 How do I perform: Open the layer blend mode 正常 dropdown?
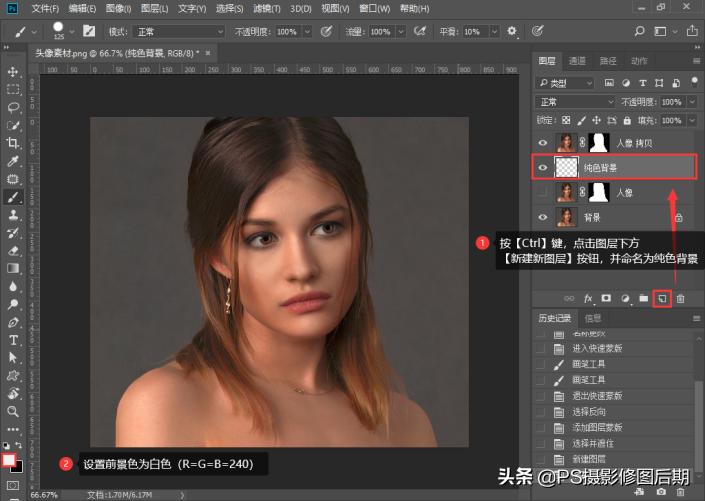(576, 102)
